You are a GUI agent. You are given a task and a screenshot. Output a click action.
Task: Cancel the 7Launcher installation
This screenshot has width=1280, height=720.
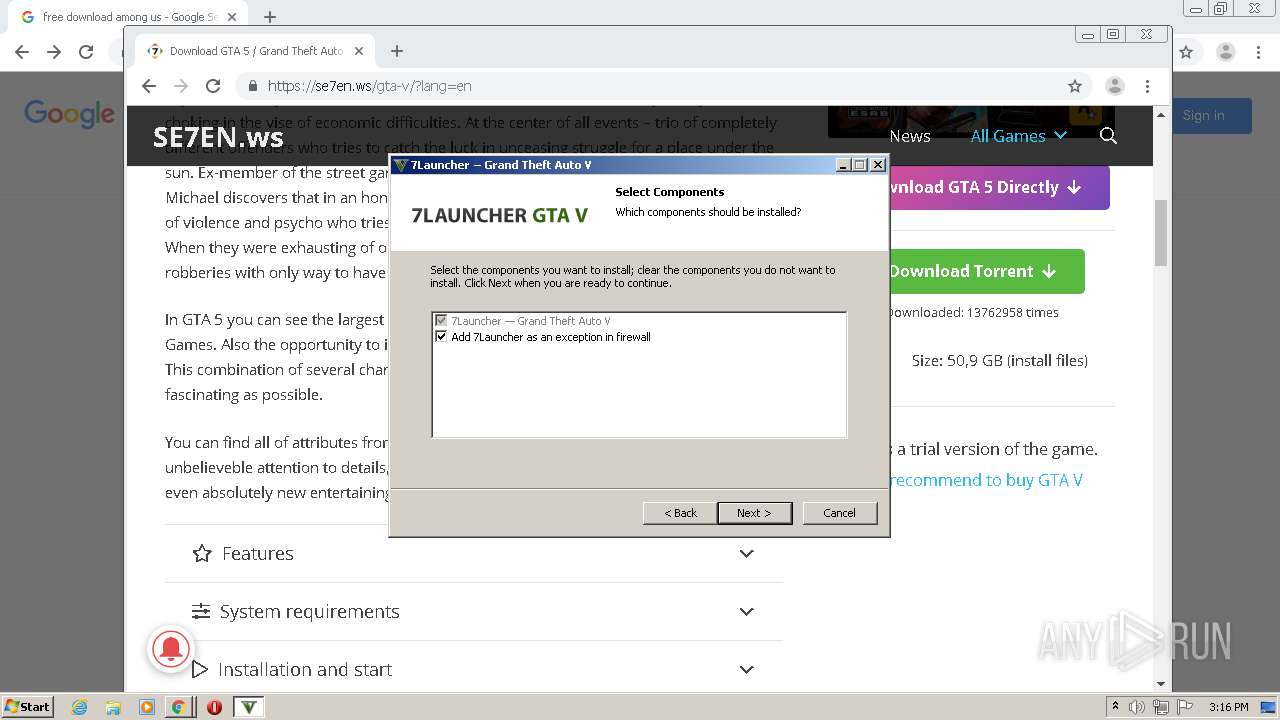click(x=839, y=513)
